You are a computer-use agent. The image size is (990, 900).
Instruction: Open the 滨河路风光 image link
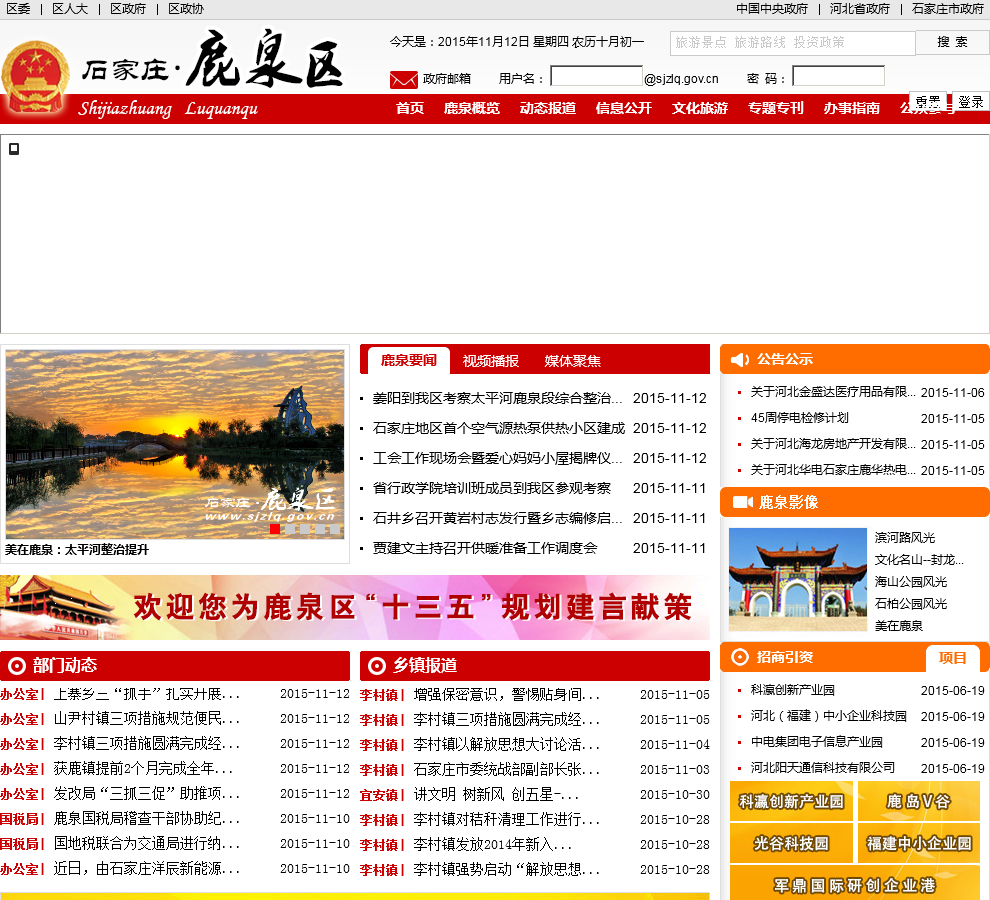coord(905,537)
